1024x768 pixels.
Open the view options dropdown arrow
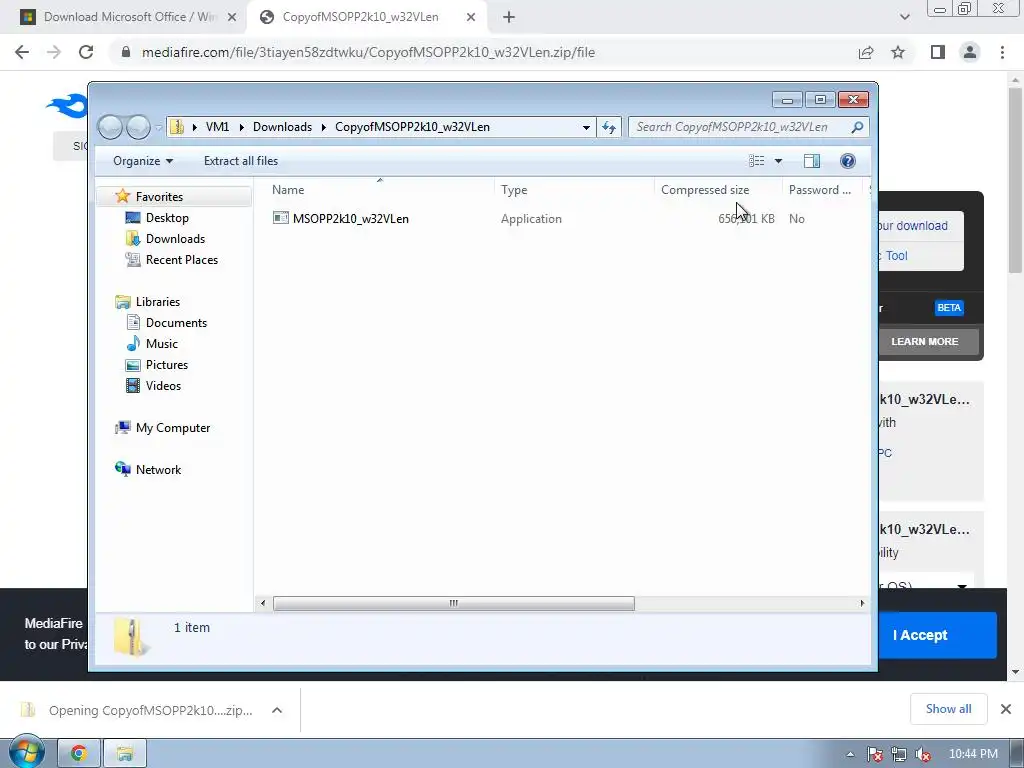click(x=778, y=161)
